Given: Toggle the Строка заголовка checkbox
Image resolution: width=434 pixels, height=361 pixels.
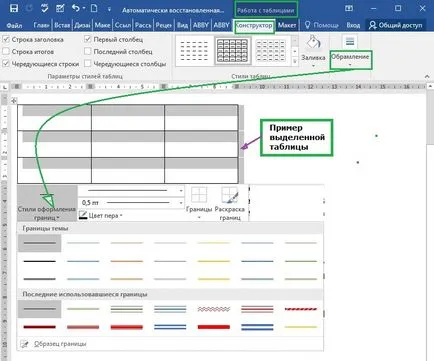Looking at the screenshot, I should tap(6, 39).
